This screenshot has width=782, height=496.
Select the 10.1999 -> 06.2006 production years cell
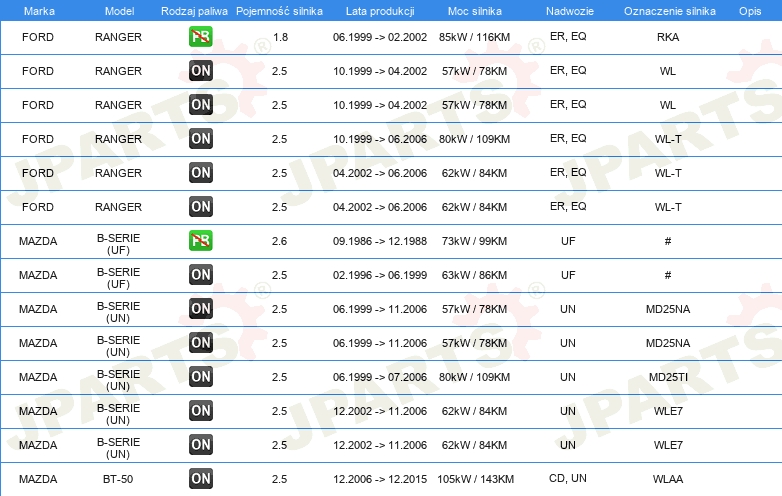coord(380,139)
